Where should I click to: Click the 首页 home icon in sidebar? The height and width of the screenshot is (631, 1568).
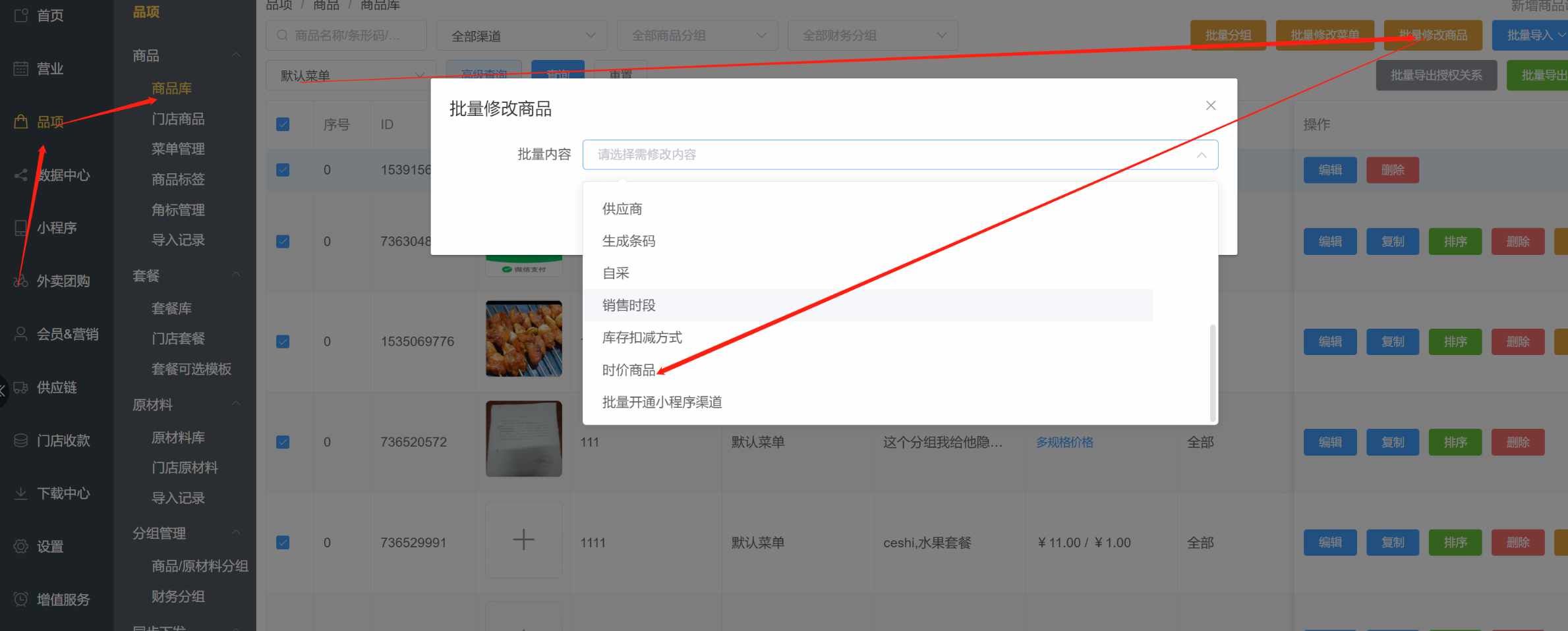21,14
